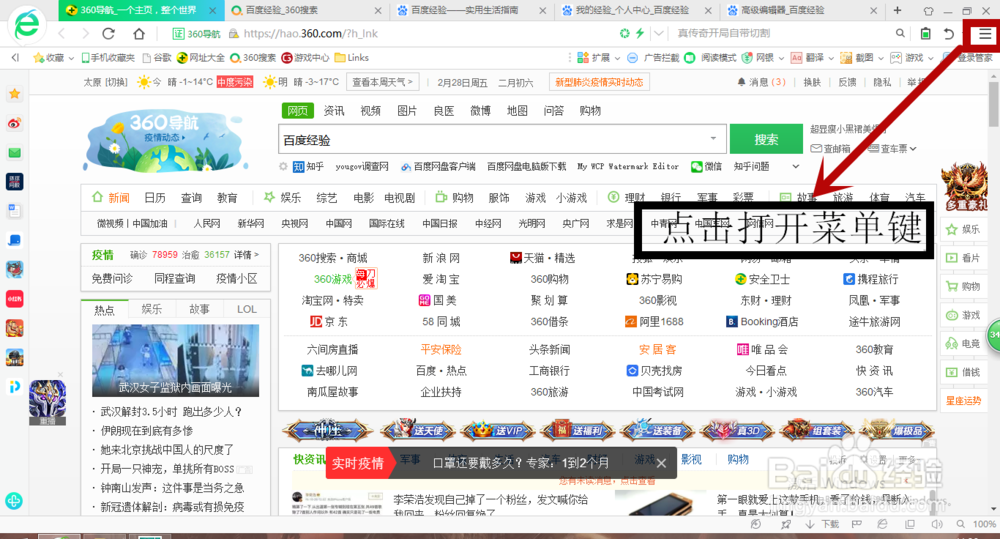Open the Links bookmark folder

tap(351, 58)
